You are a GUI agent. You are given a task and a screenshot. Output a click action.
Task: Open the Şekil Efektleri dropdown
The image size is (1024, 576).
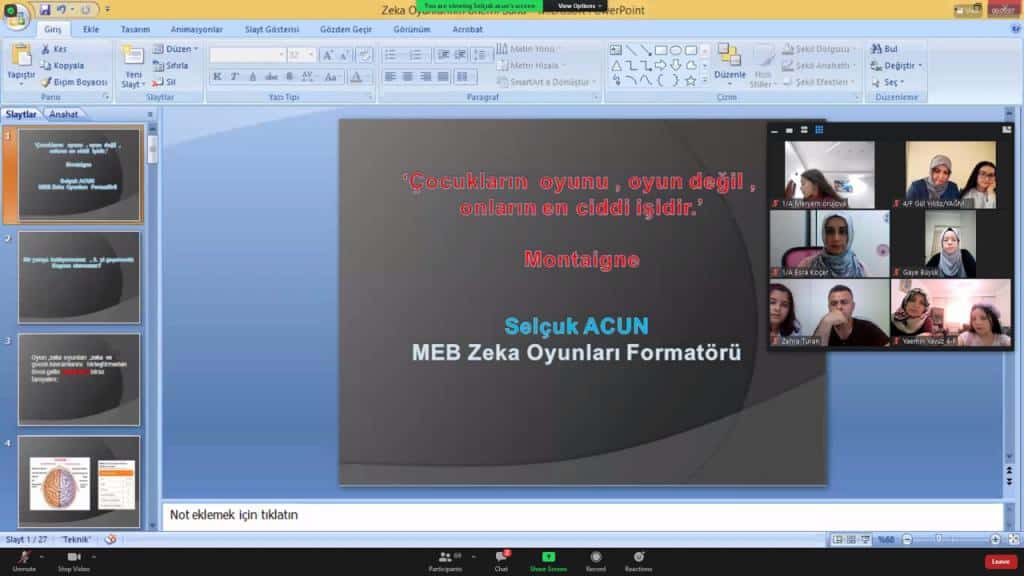[819, 82]
